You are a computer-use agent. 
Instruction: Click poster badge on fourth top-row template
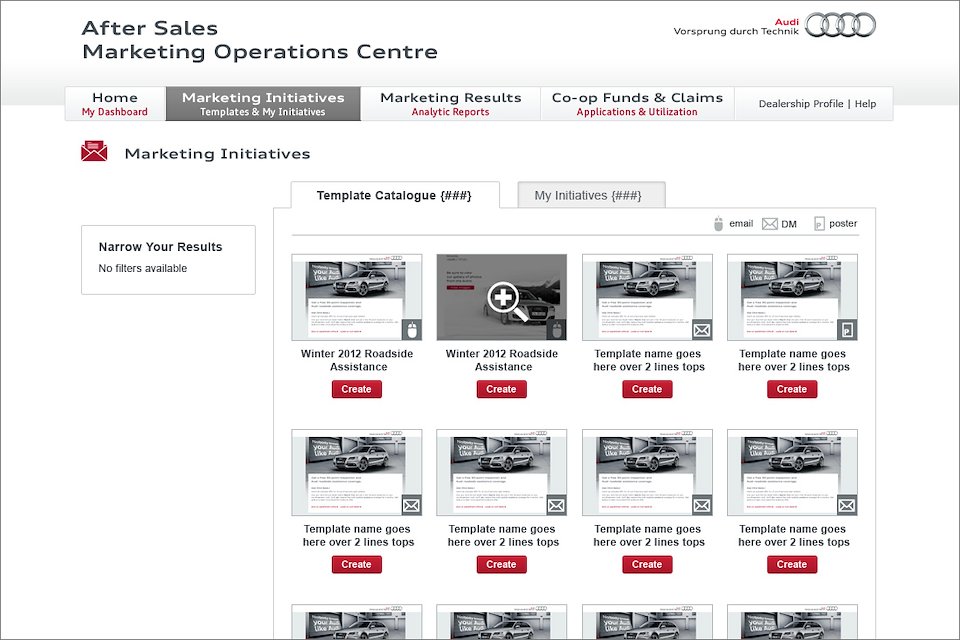click(847, 330)
